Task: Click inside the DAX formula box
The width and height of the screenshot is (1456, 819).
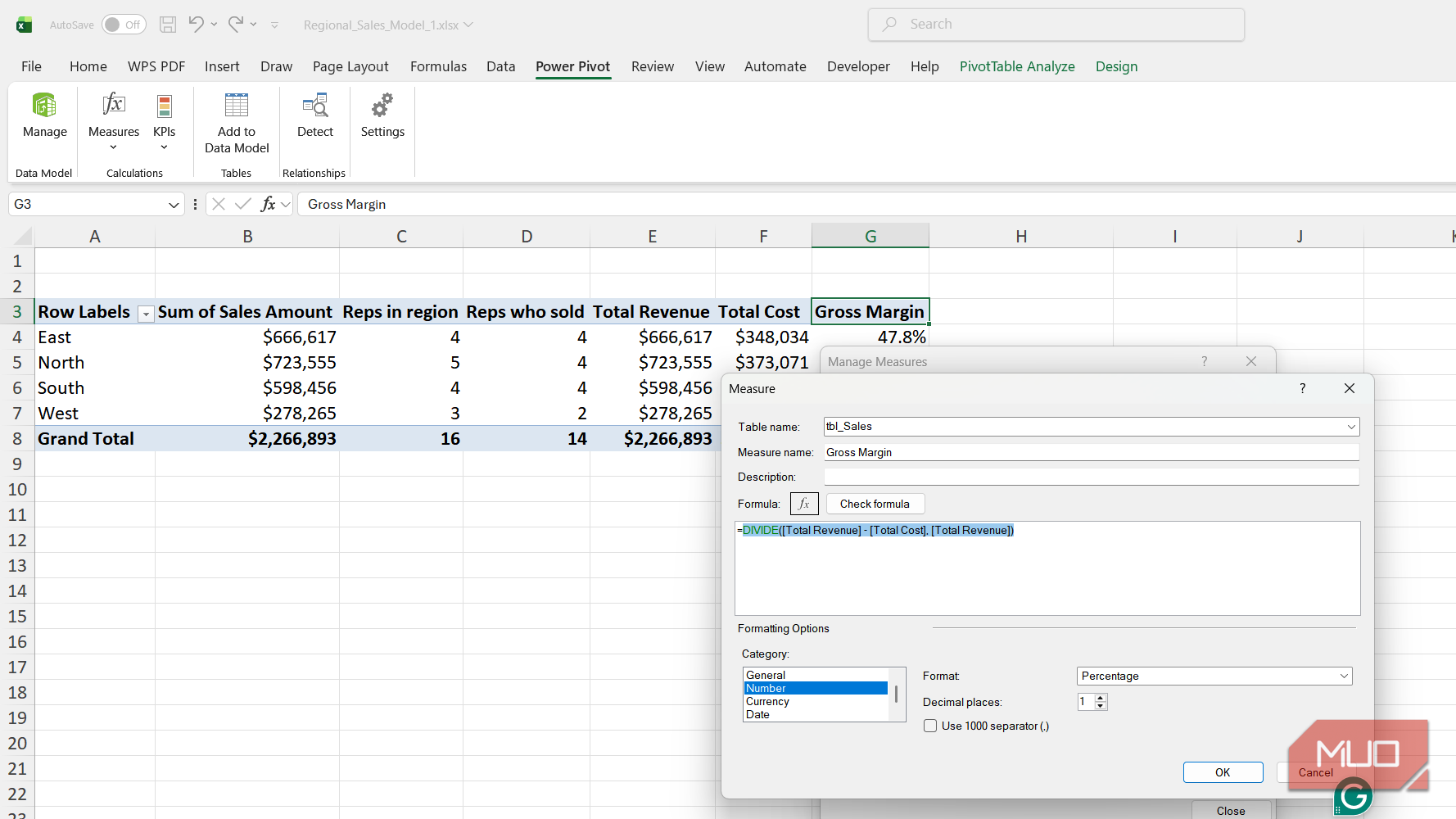Action: pyautogui.click(x=1047, y=568)
